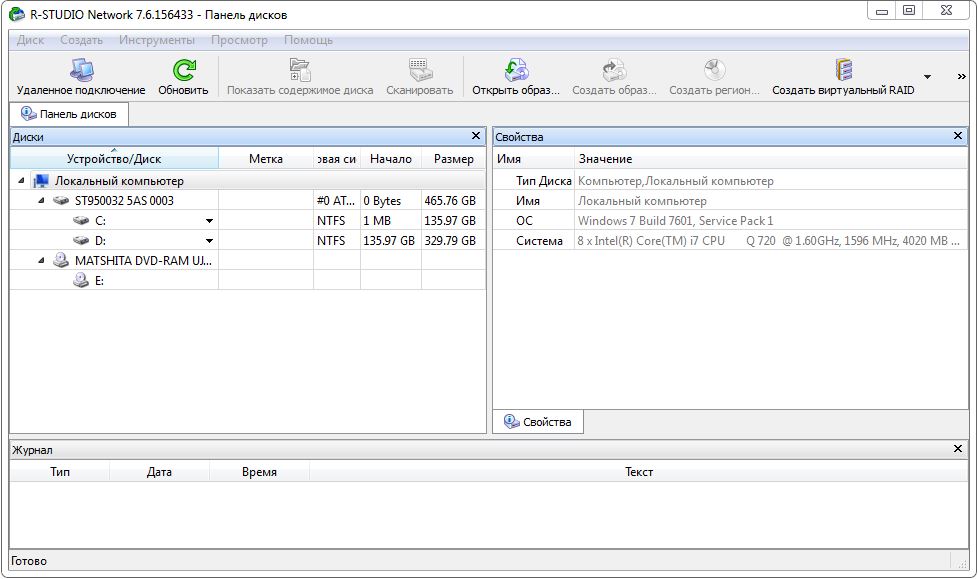Click the Intel Core i7 CPU value

(x=768, y=241)
